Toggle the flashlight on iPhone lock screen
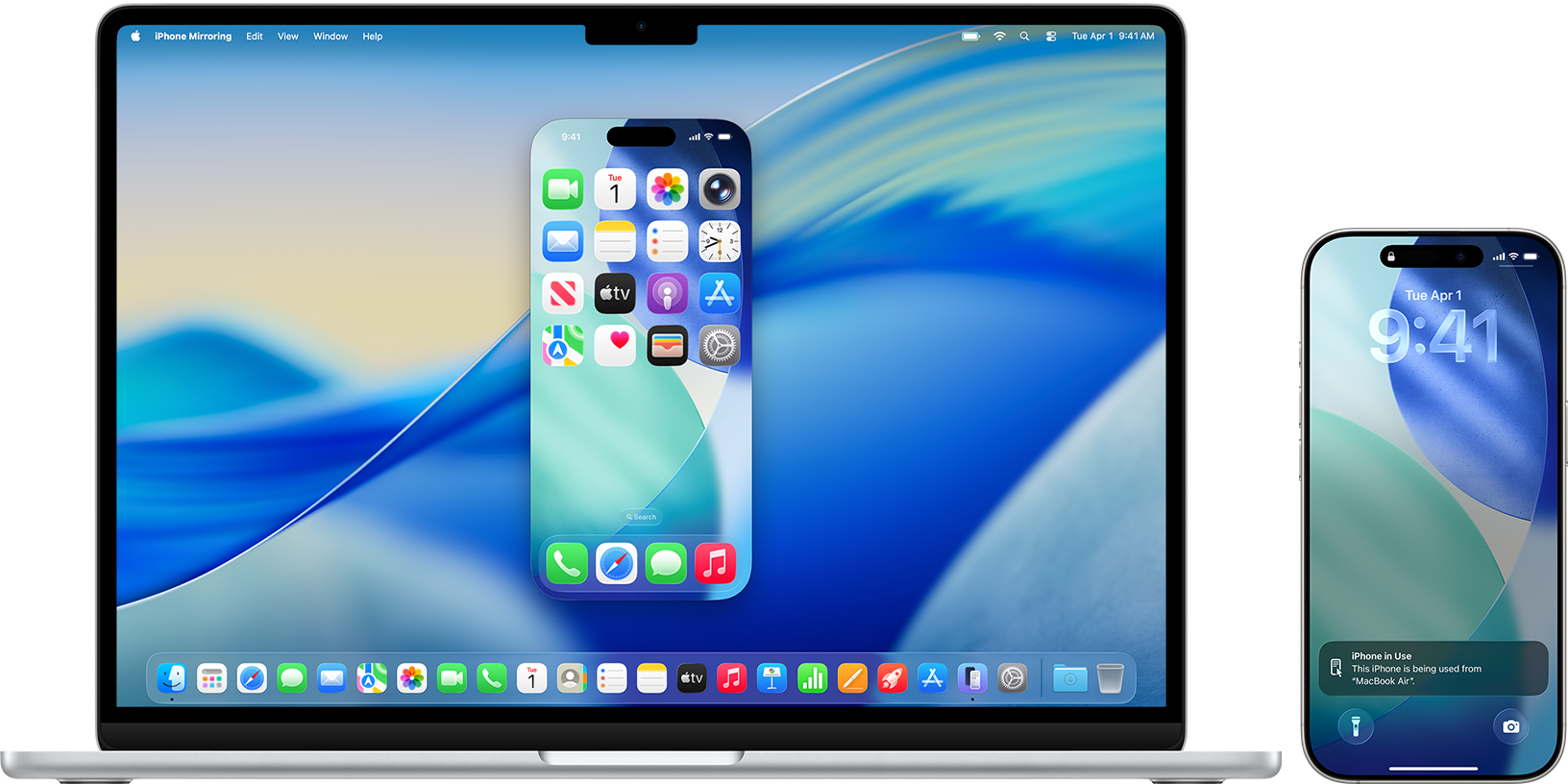 [x=1356, y=726]
